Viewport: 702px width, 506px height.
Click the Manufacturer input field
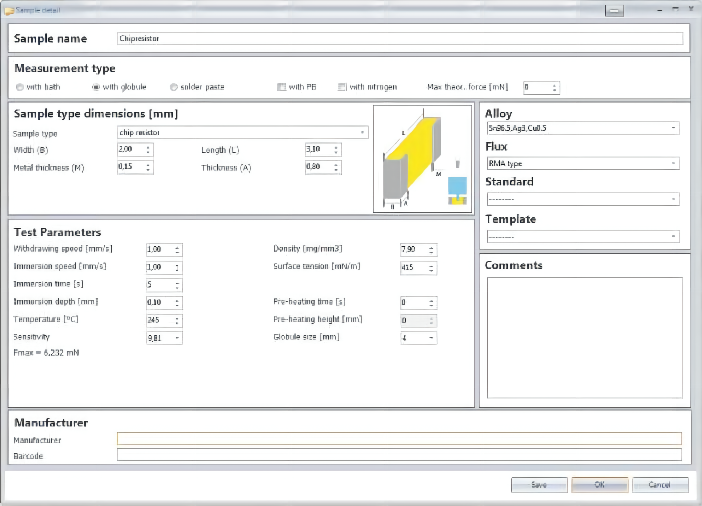click(399, 438)
